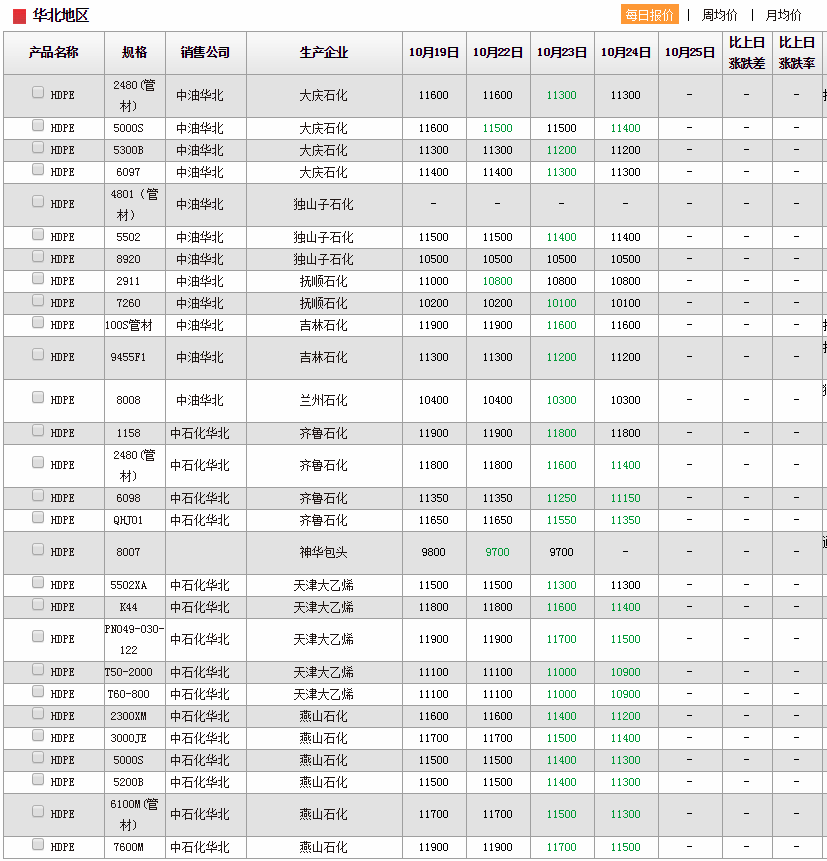Tick the HDPE 2300XM checkbox
Screen dimensions: 827x861
click(38, 713)
